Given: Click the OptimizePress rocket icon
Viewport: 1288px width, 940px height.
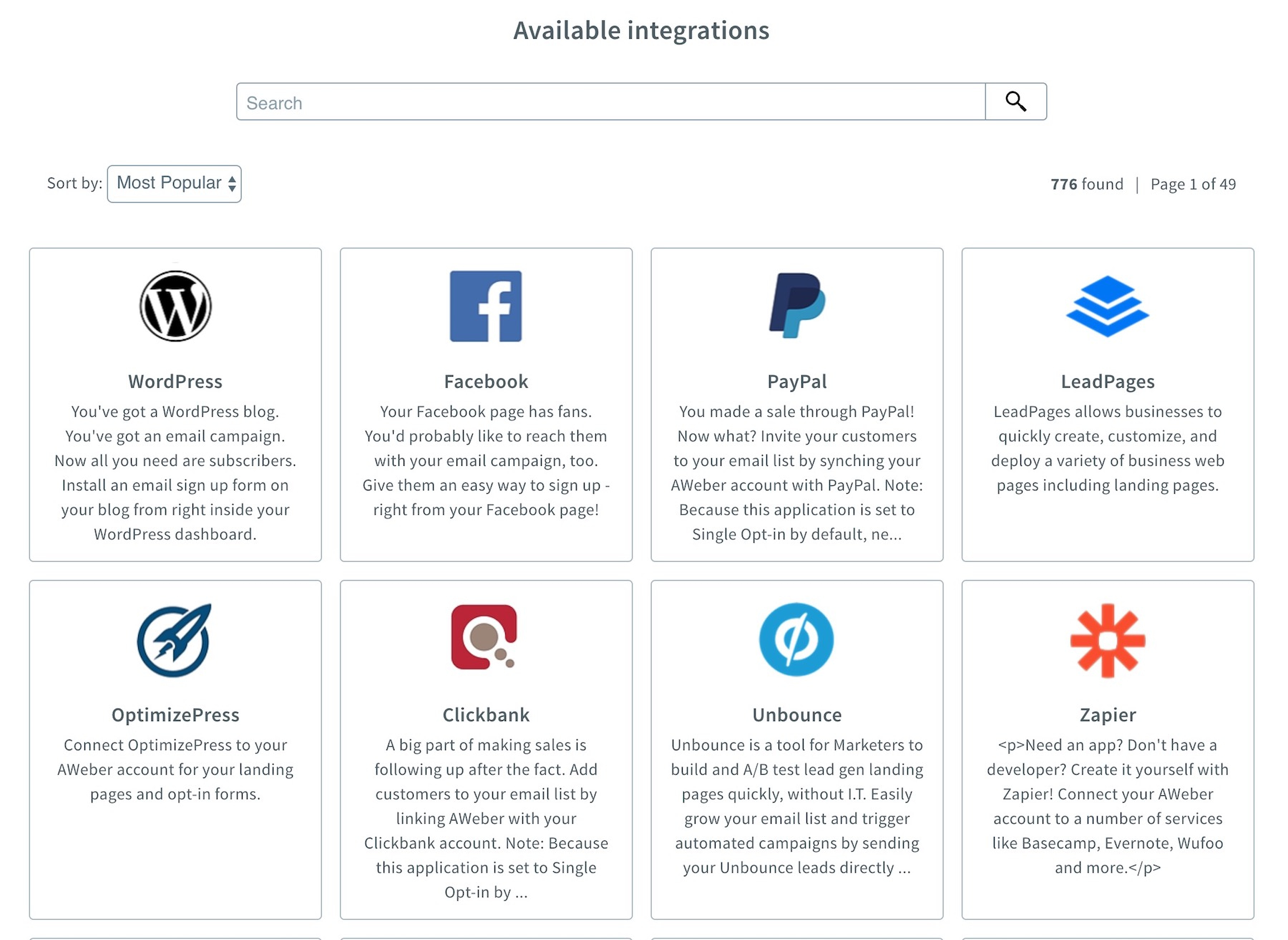Looking at the screenshot, I should point(175,640).
